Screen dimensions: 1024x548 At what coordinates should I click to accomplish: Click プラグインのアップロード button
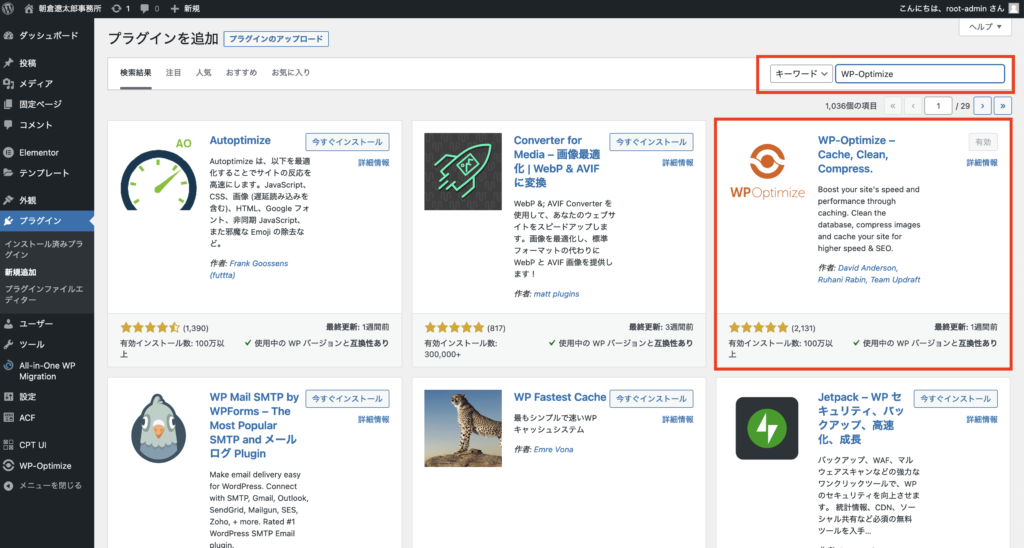point(276,39)
